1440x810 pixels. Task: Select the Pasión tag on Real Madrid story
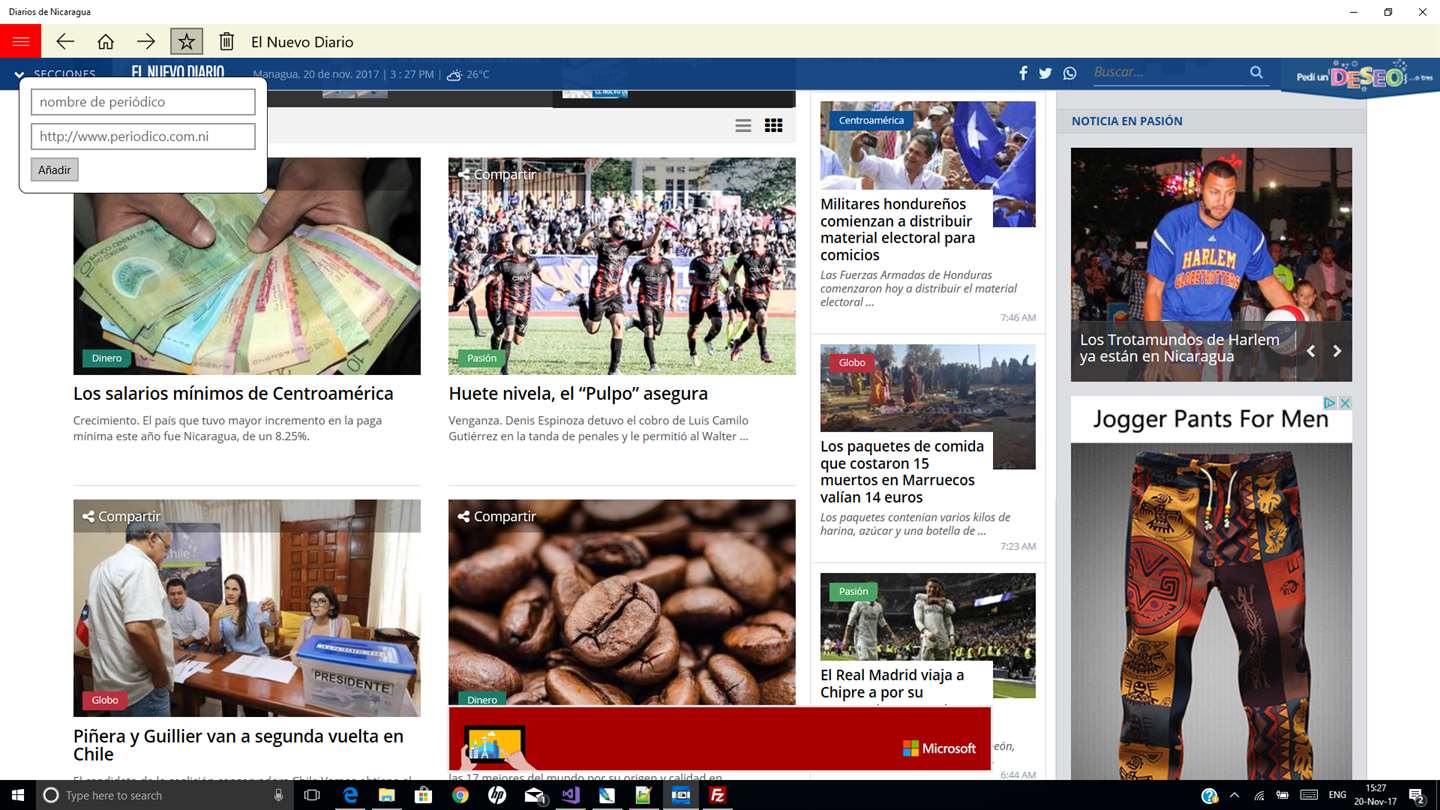(x=853, y=591)
